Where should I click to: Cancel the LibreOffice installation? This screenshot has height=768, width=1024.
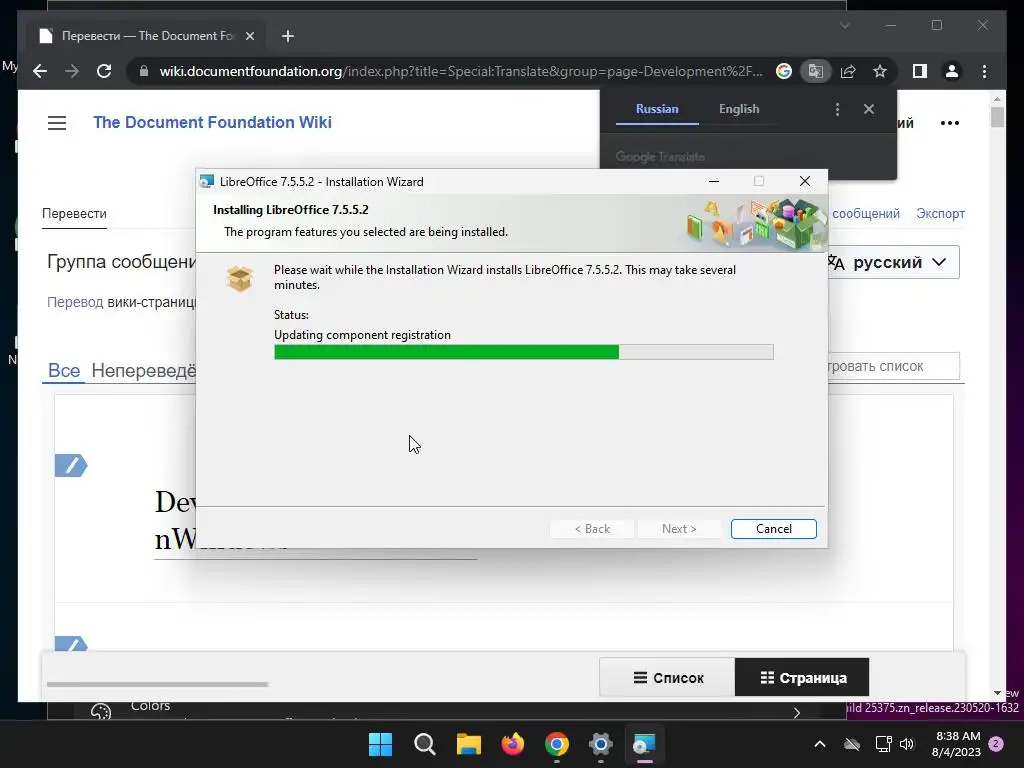[773, 528]
